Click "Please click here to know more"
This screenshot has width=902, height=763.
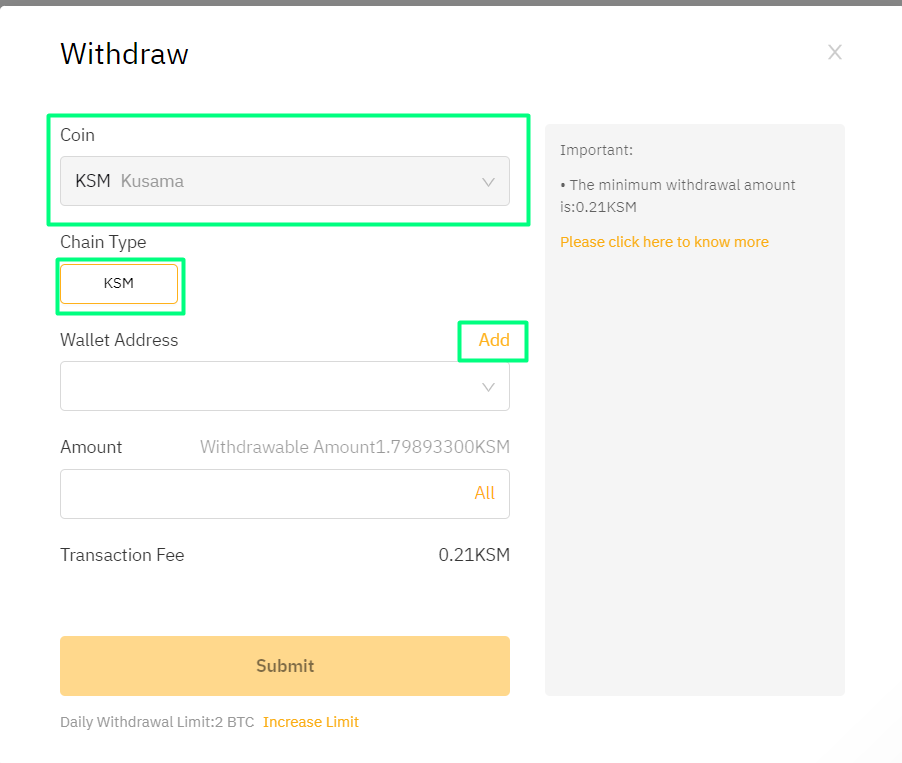[664, 242]
